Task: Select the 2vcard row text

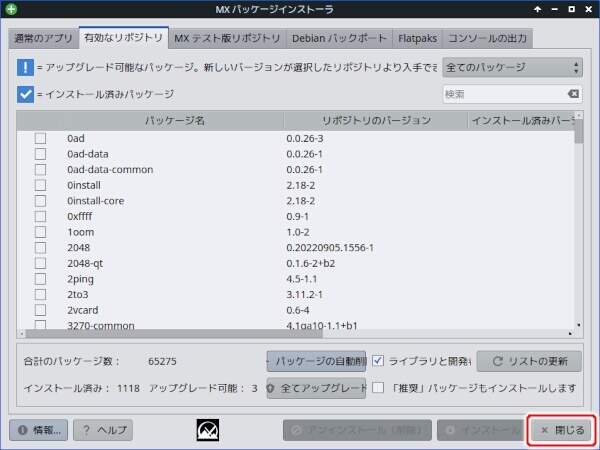Action: [83, 310]
